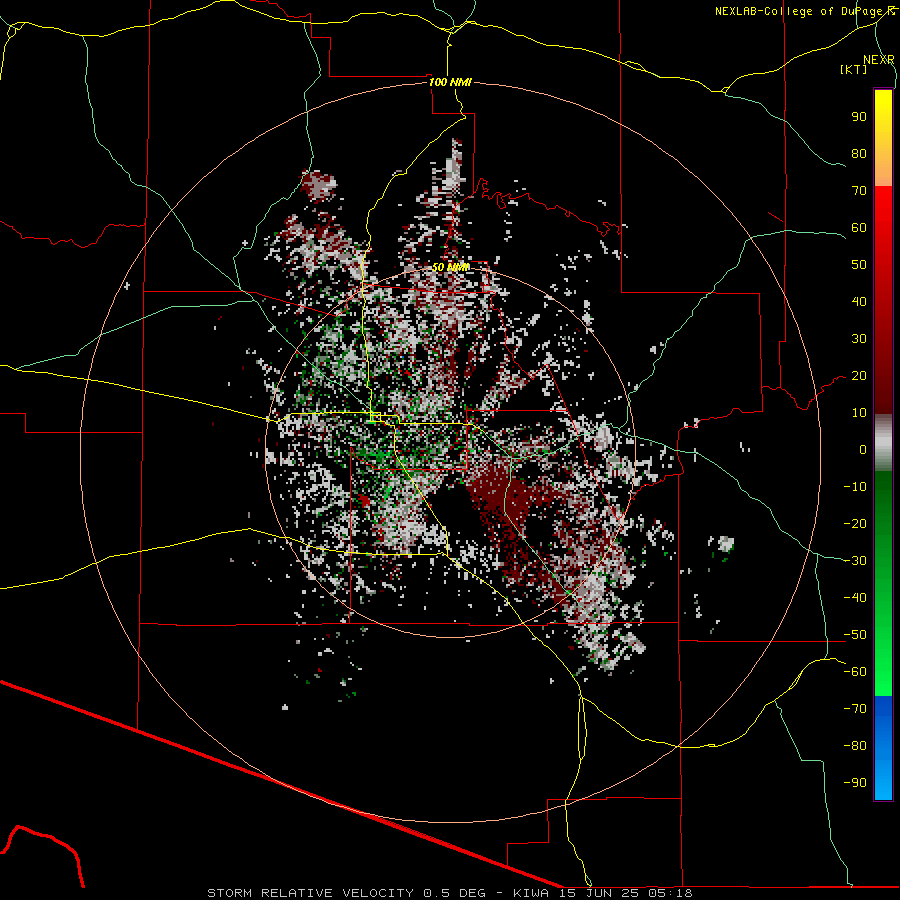The image size is (900, 900).
Task: Click the 50 value on the velocity scale
Action: click(x=859, y=265)
